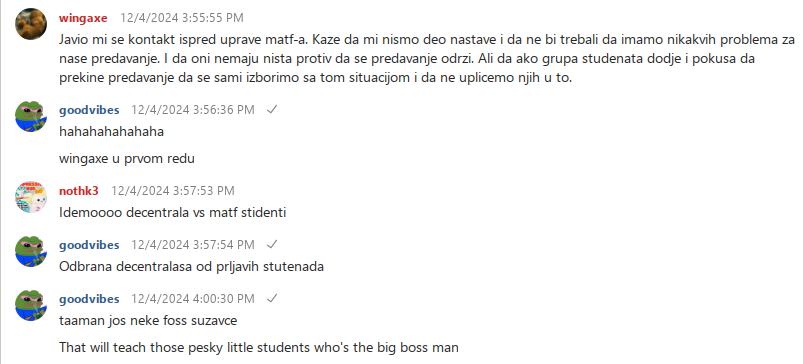Image resolution: width=803 pixels, height=364 pixels.
Task: Click the wingaxe username
Action: (83, 18)
